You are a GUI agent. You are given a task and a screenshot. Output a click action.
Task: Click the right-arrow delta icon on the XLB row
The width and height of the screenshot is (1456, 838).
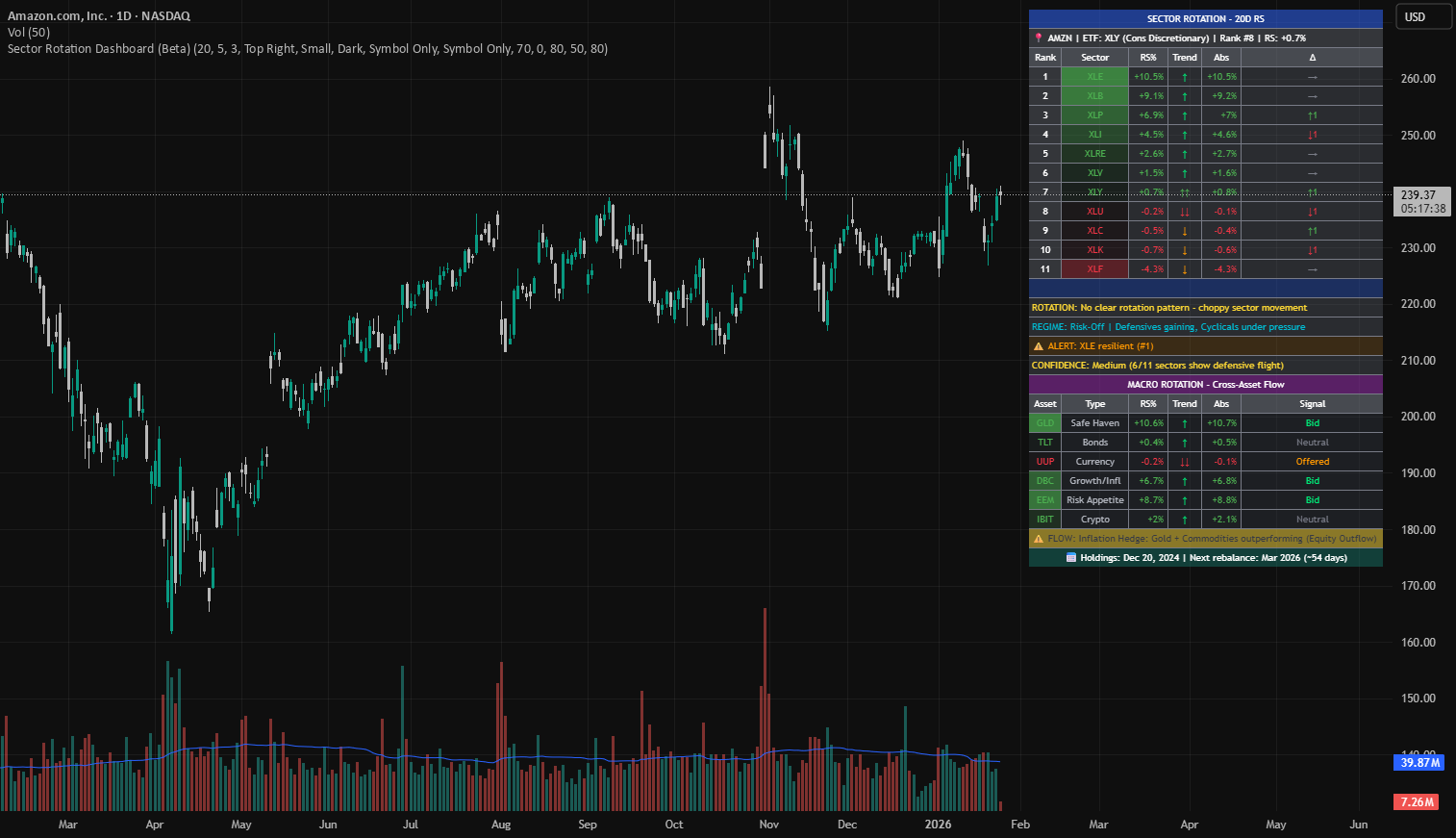[1312, 95]
